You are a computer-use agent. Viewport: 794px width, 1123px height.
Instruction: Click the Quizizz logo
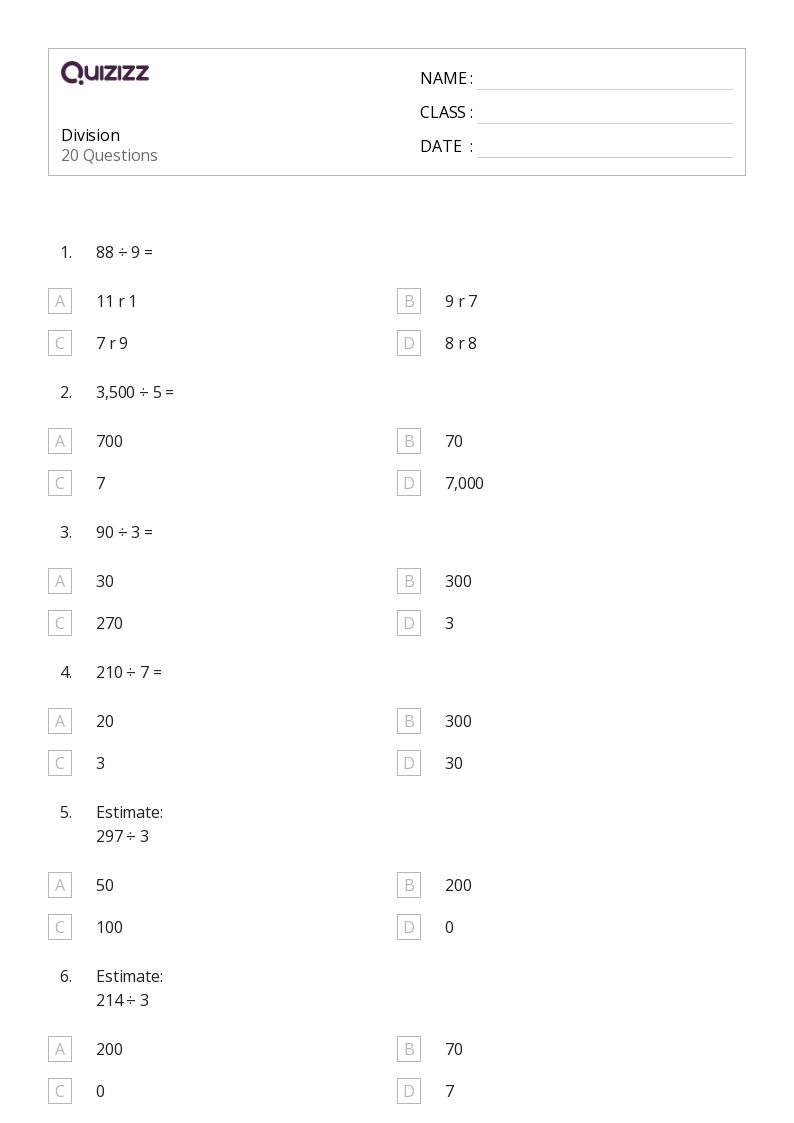[x=105, y=72]
